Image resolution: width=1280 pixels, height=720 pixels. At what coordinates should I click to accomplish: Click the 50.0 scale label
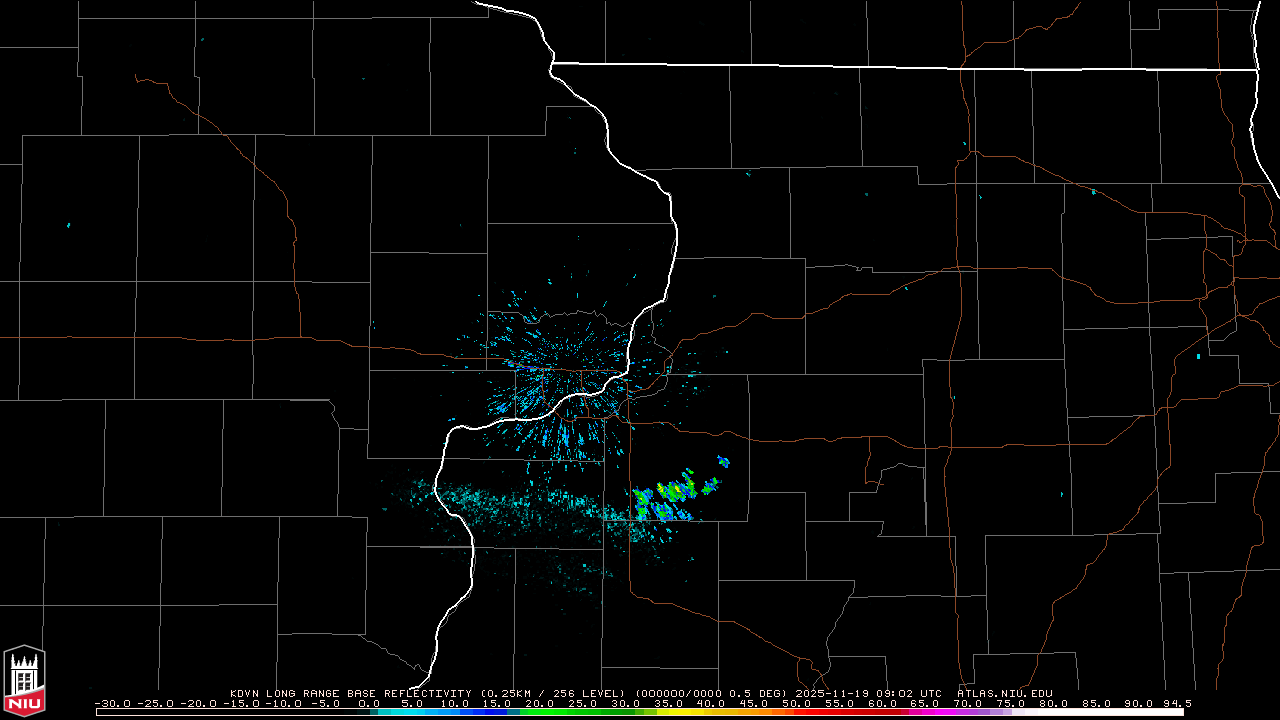pos(796,703)
